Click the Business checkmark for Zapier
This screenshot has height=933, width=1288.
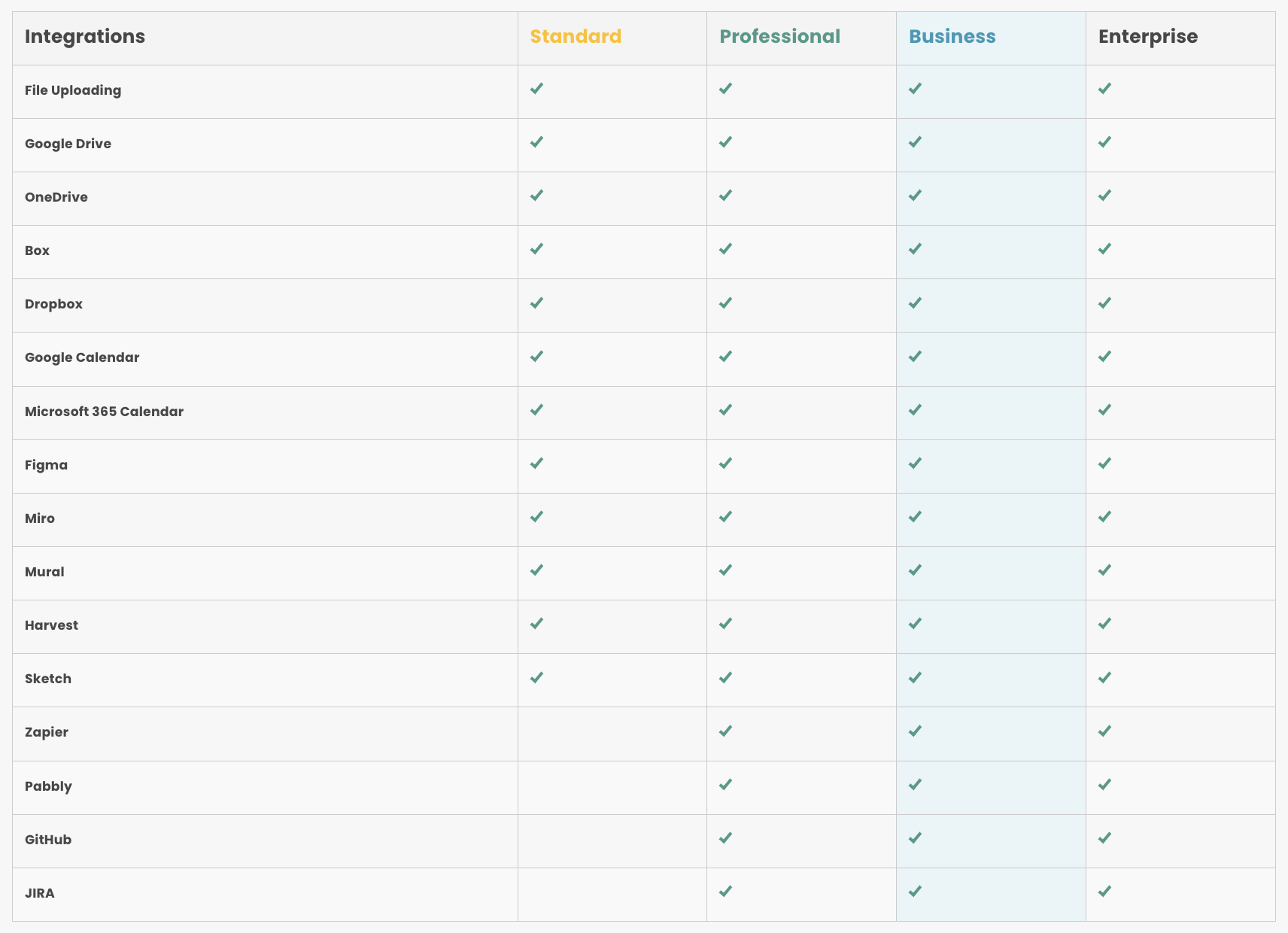pos(915,731)
